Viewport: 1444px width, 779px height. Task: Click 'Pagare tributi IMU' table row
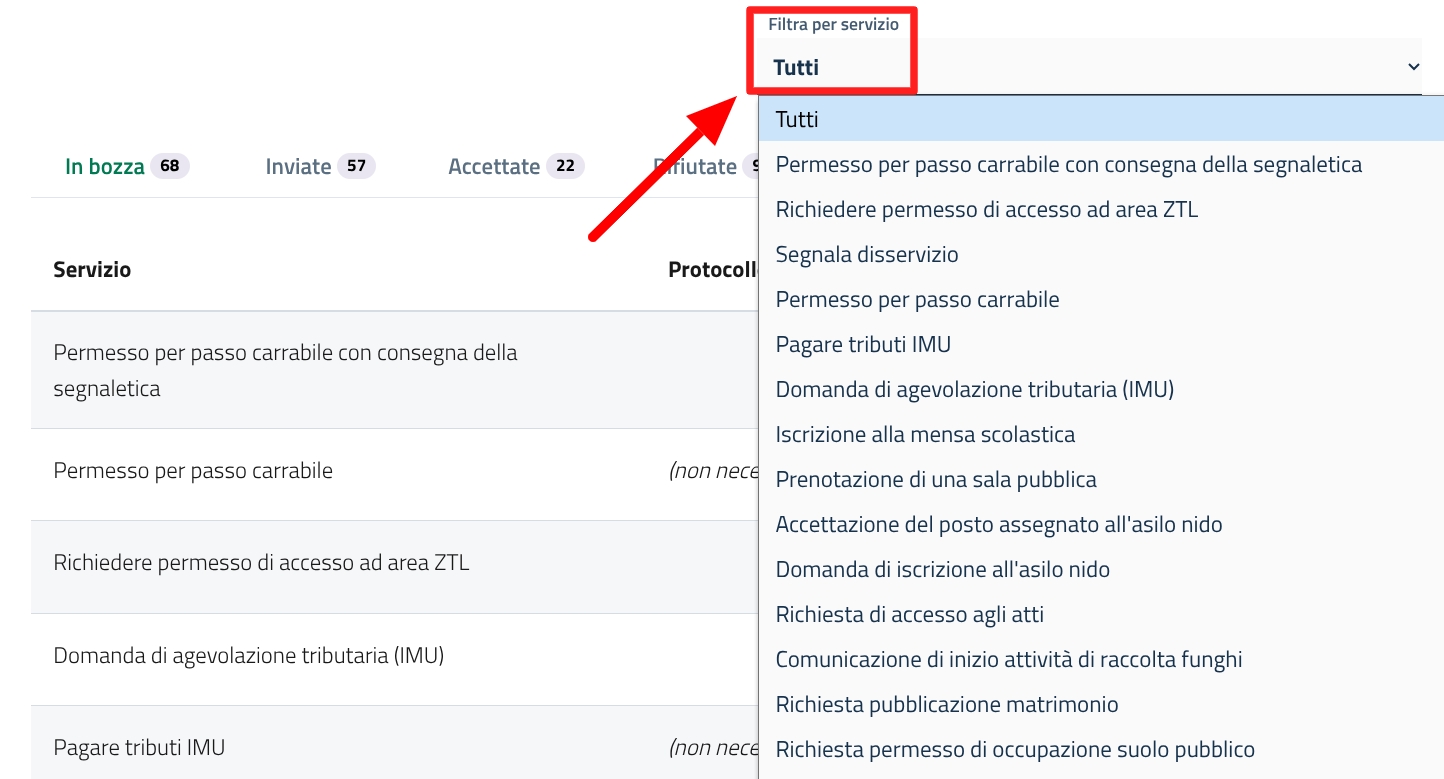[139, 748]
